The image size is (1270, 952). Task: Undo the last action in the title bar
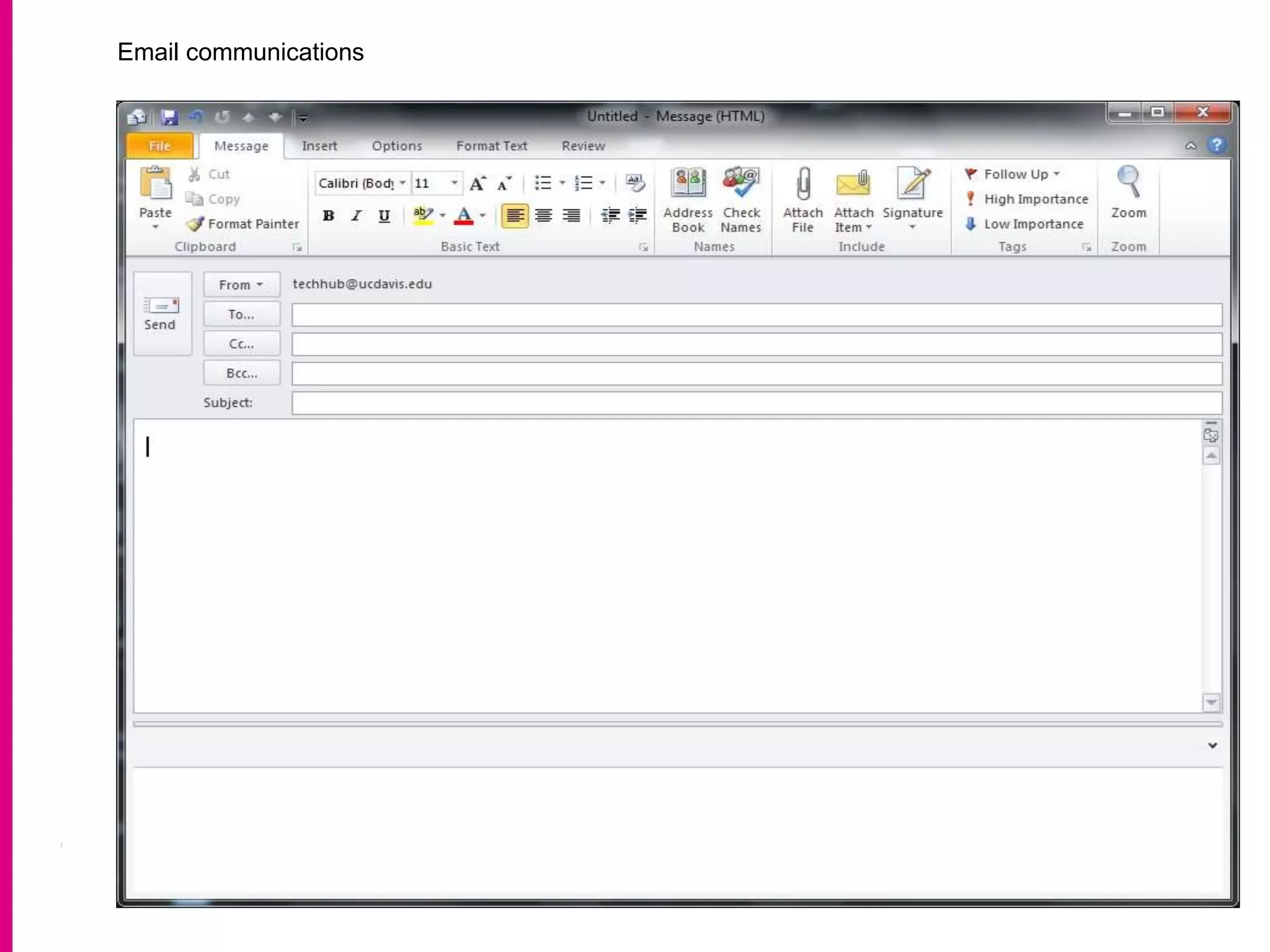[x=197, y=117]
